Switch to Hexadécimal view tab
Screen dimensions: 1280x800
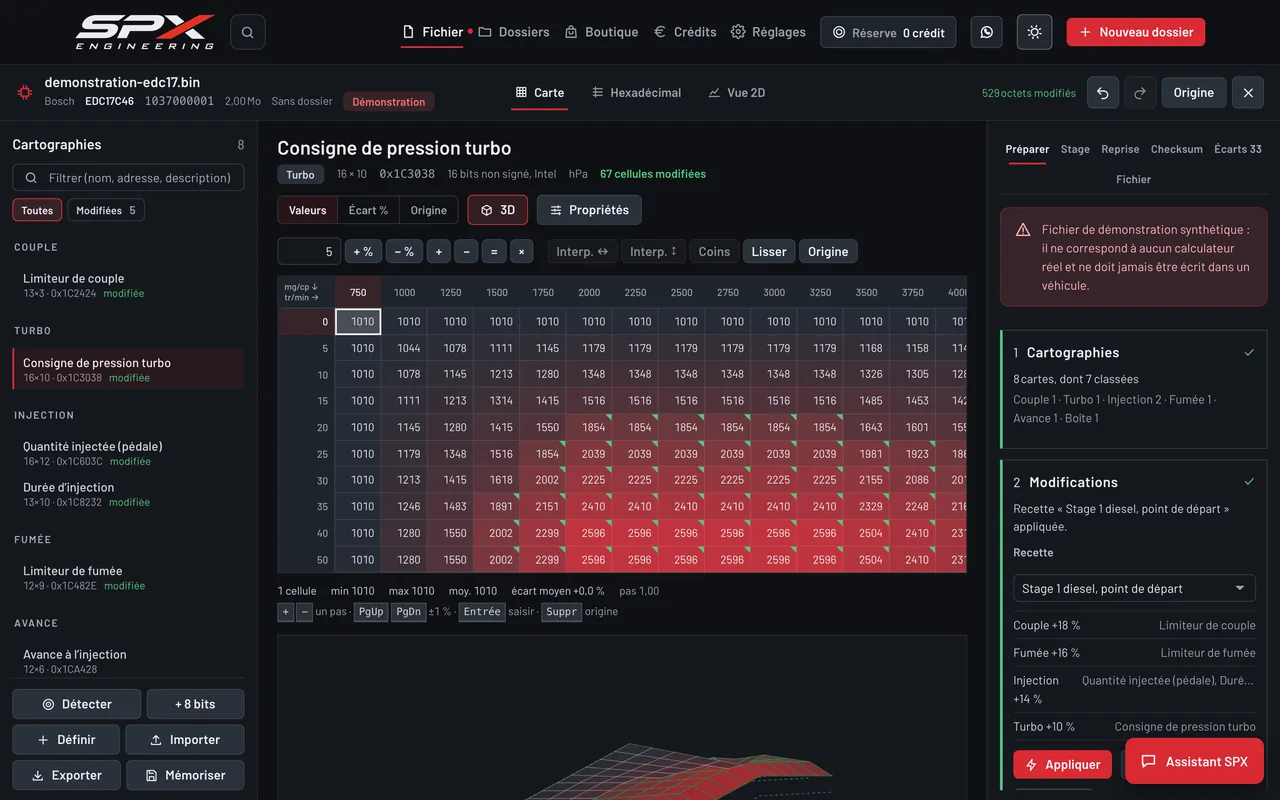point(637,93)
